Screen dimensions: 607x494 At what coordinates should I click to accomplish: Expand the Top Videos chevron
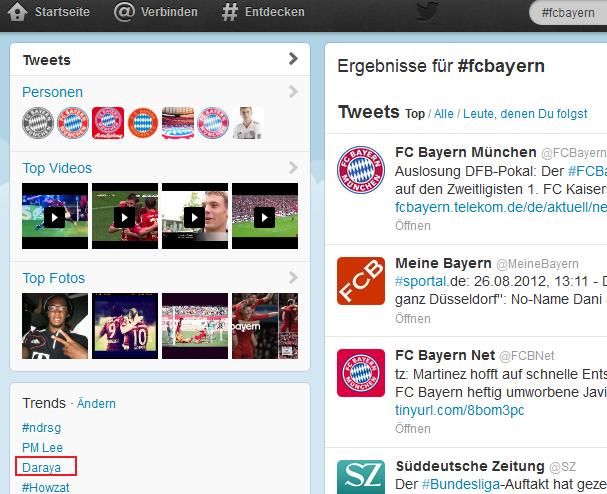(293, 168)
